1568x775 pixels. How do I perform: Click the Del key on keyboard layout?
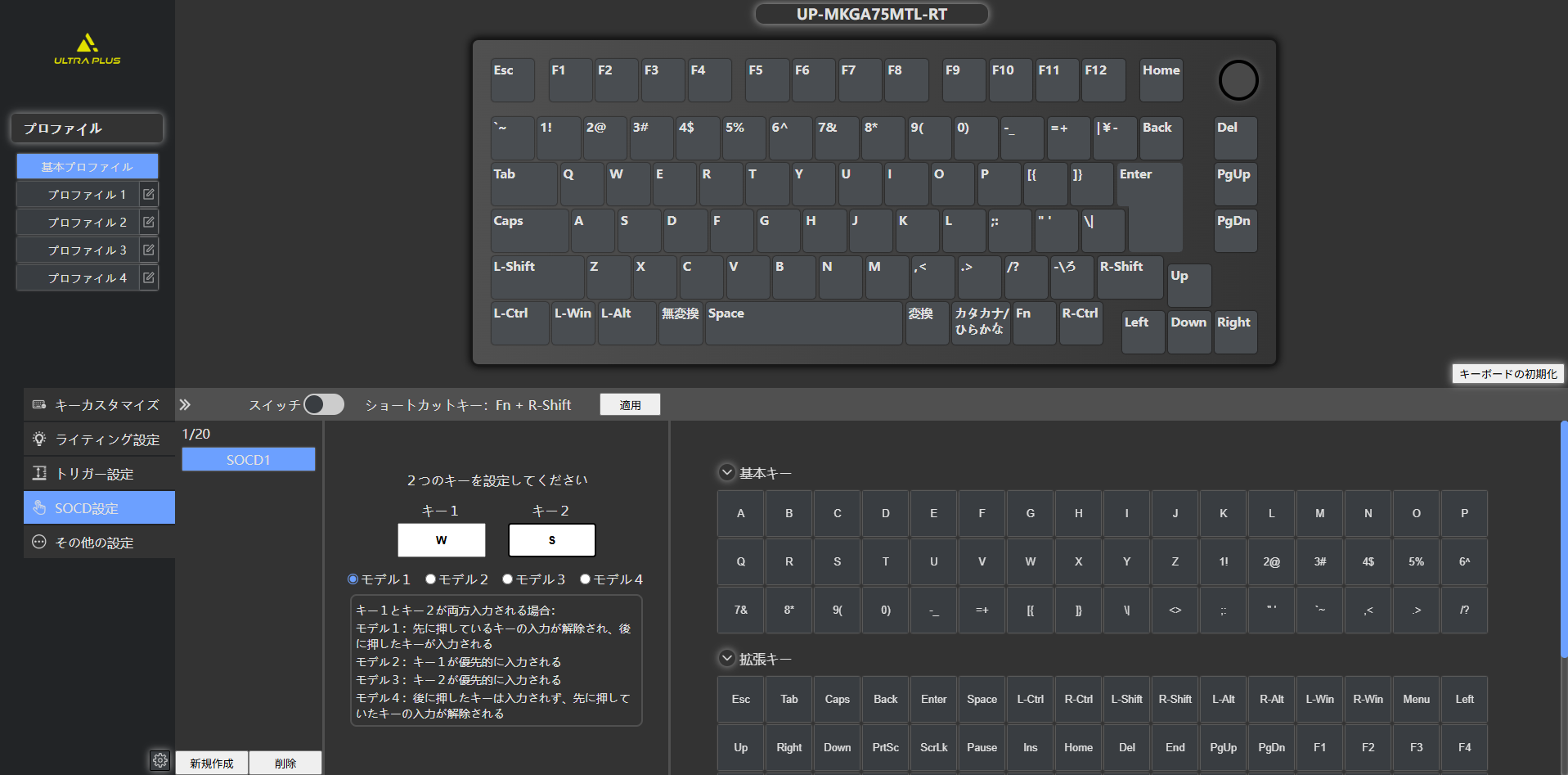(1235, 137)
